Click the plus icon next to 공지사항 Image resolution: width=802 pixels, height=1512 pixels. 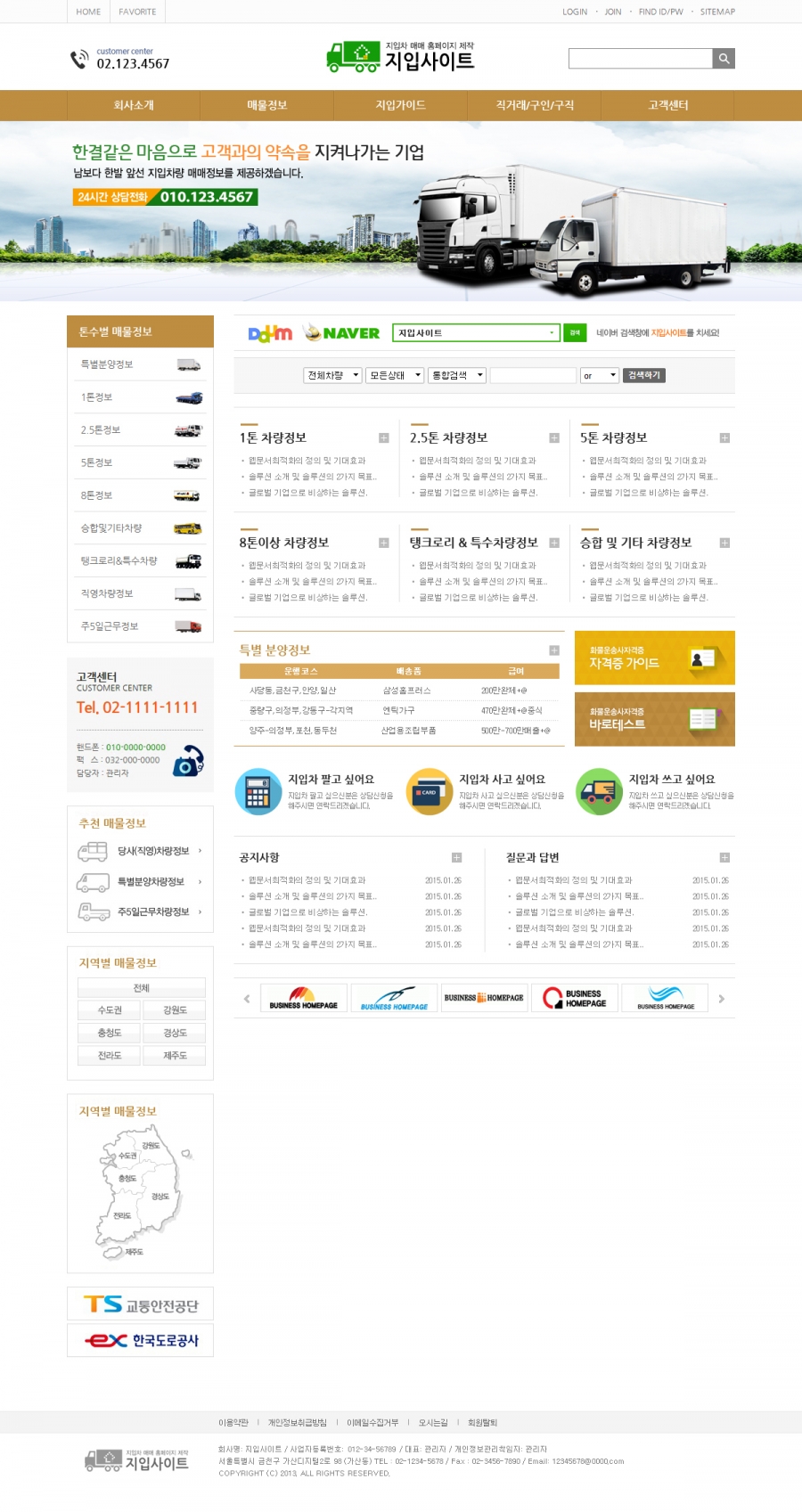pyautogui.click(x=456, y=858)
